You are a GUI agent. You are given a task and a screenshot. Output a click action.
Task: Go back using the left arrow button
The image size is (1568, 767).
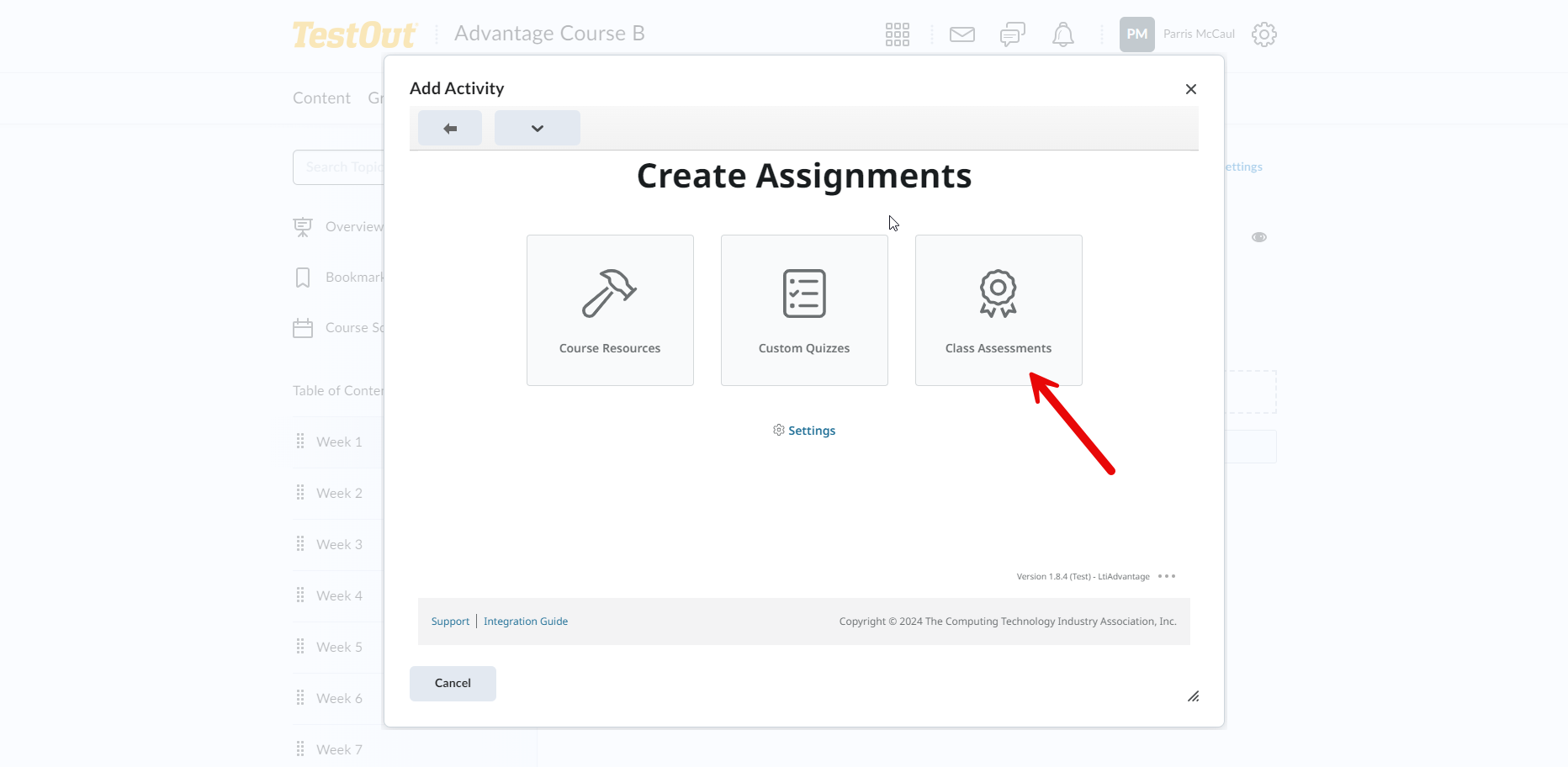[450, 128]
